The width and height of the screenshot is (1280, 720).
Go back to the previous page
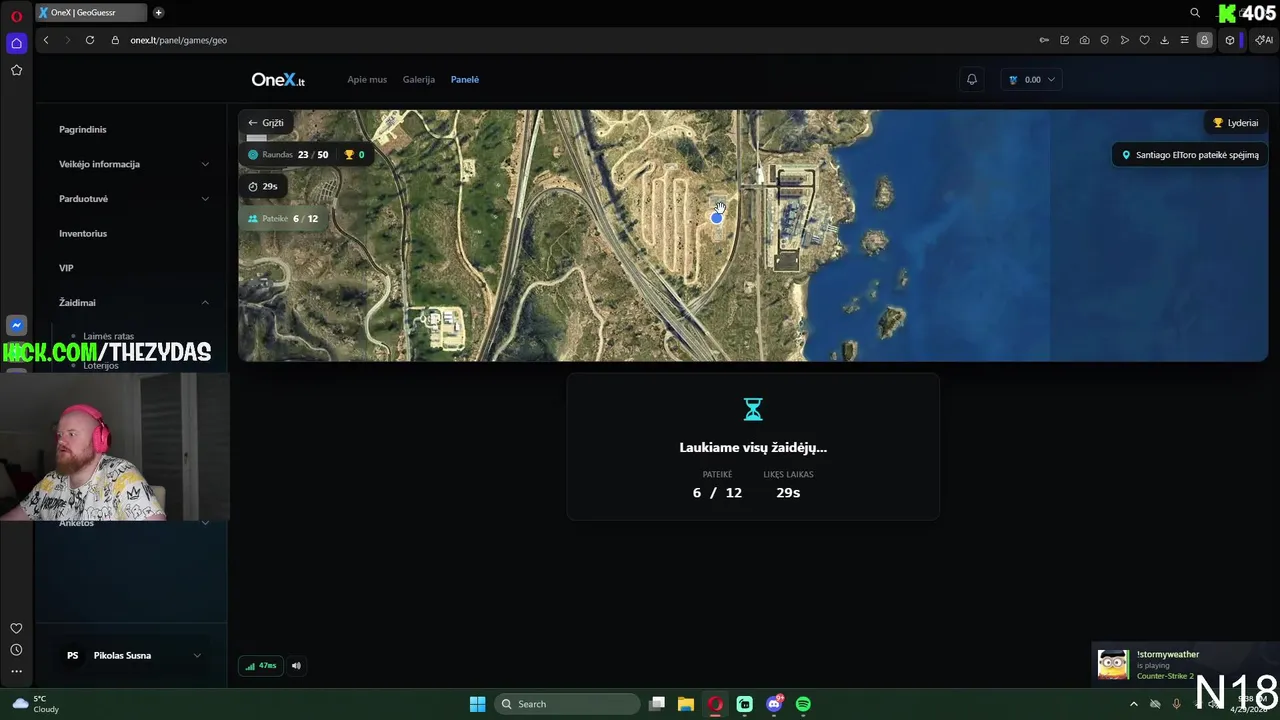46,40
